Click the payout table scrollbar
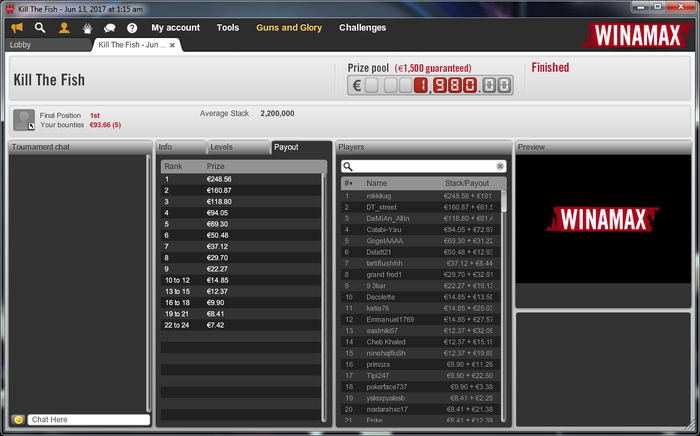Viewport: 700px width, 436px height. point(324,297)
